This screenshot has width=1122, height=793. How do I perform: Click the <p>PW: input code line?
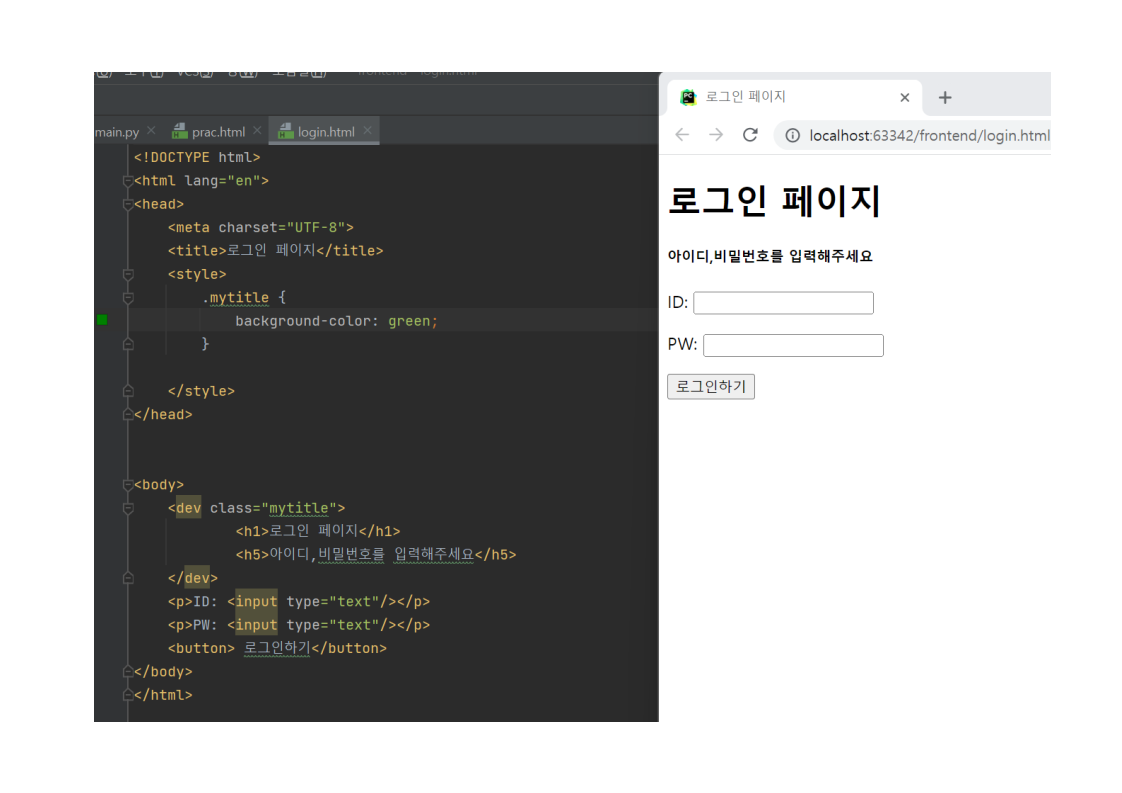click(298, 625)
